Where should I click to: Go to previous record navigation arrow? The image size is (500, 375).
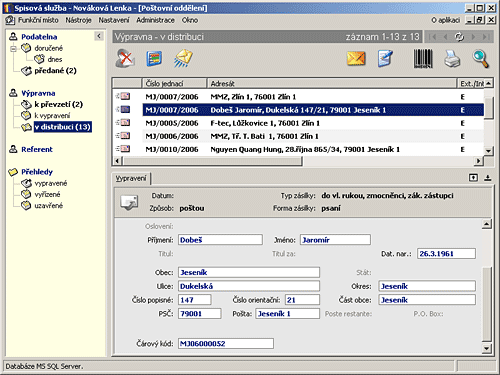click(x=446, y=37)
